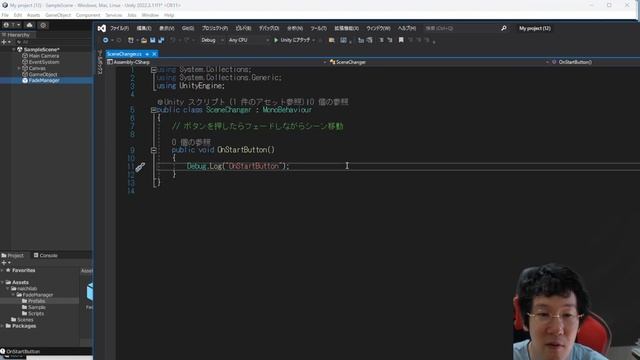Select FadeManager in Hierarchy
The height and width of the screenshot is (360, 640).
(x=44, y=80)
